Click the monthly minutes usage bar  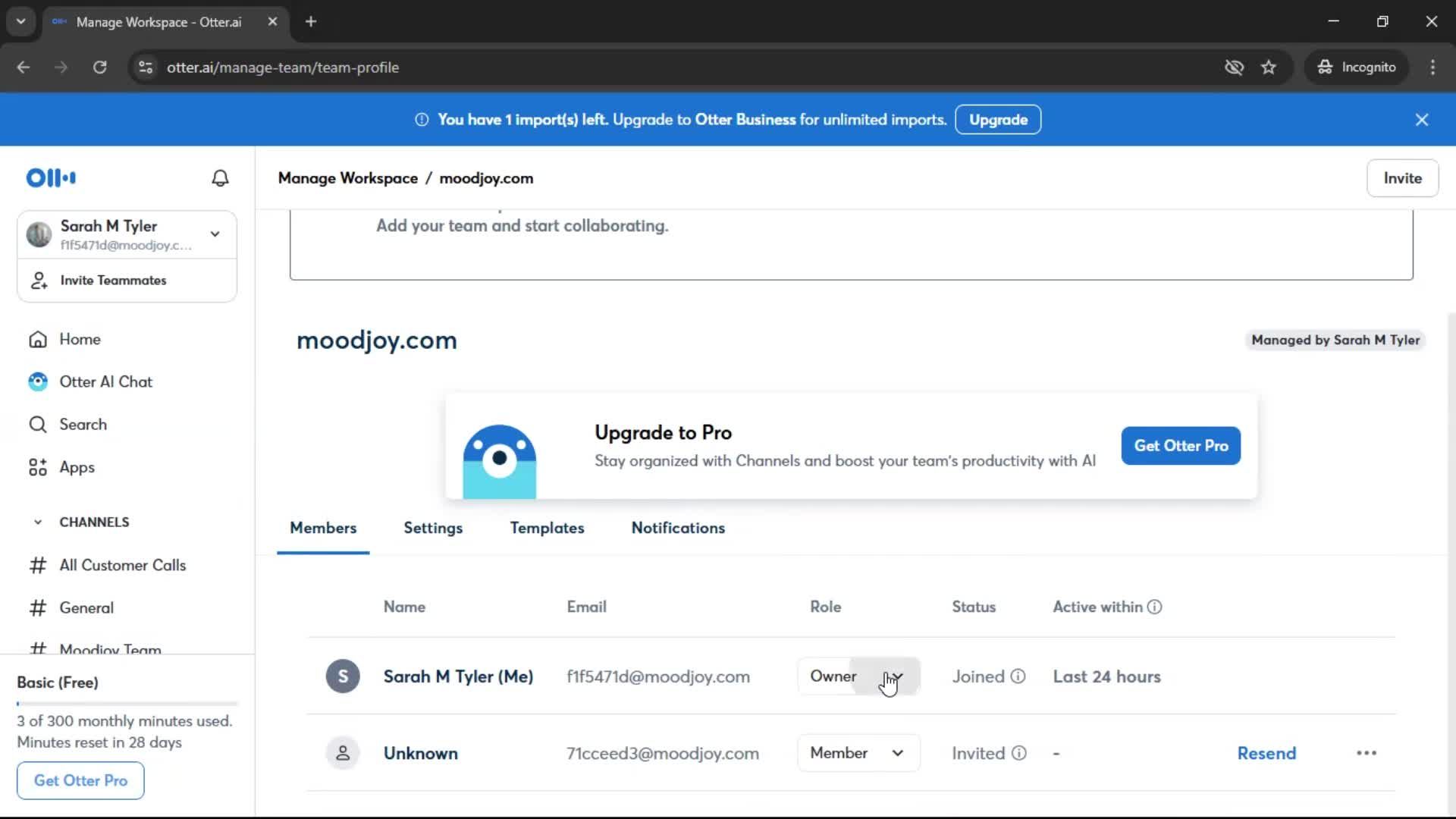127,704
